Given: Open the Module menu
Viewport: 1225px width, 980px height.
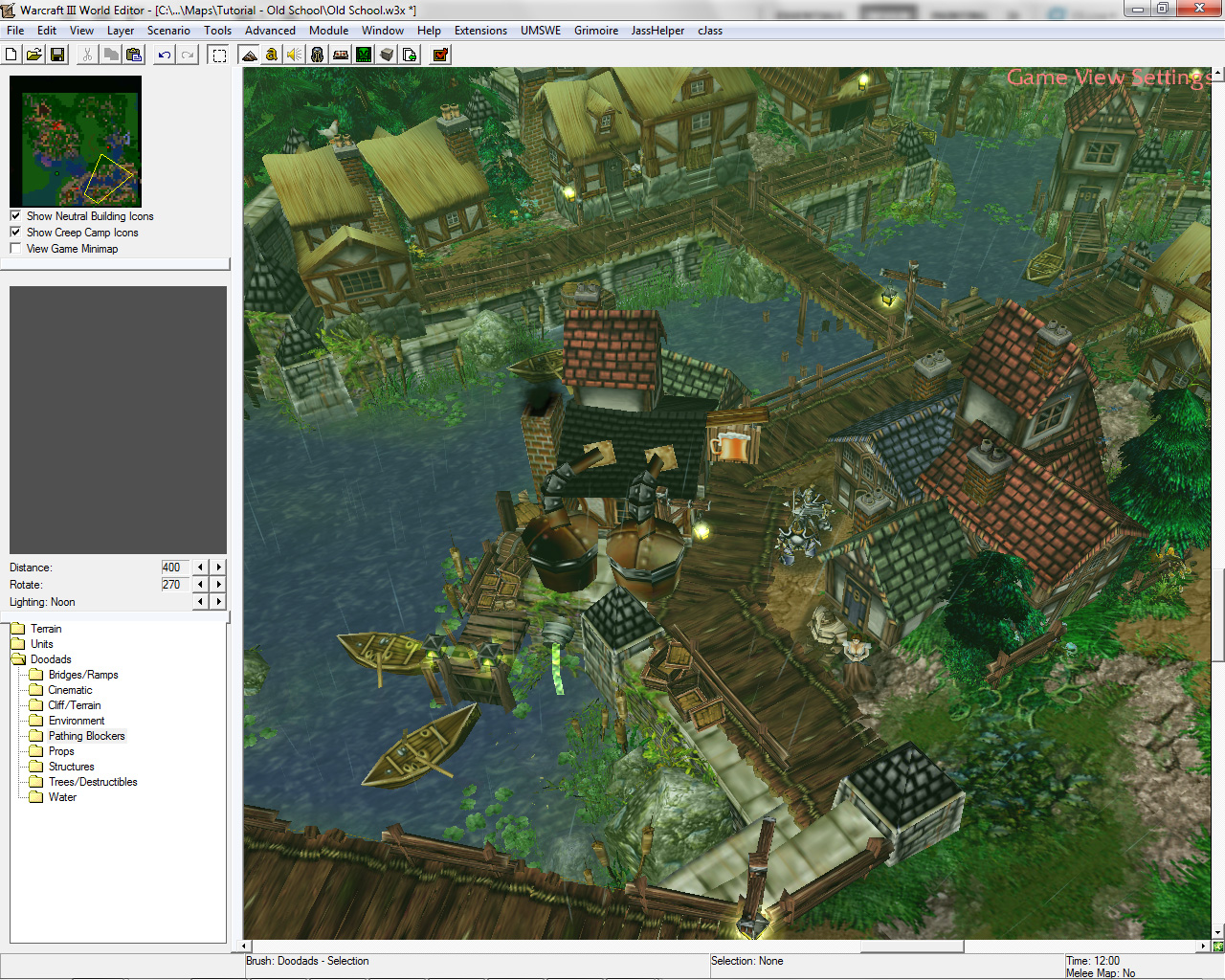Looking at the screenshot, I should click(x=329, y=31).
